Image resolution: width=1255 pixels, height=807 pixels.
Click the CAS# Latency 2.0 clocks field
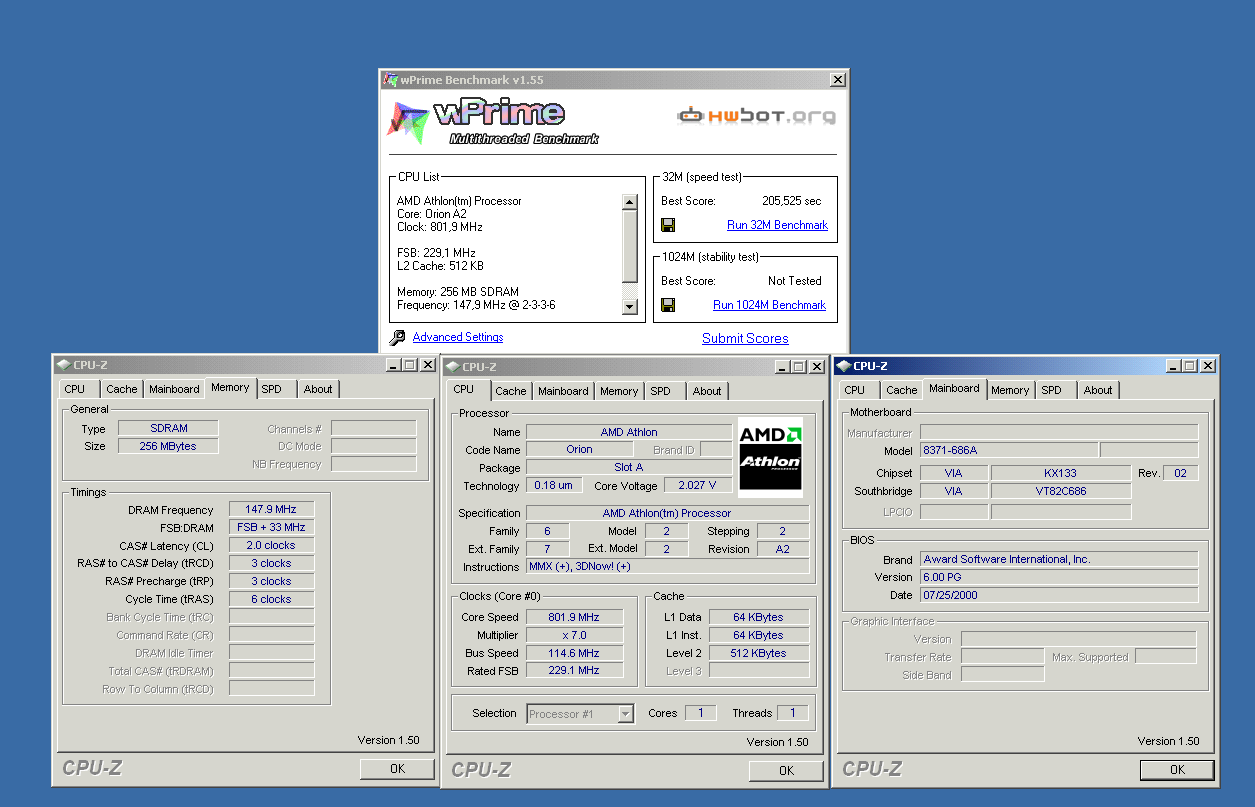272,546
